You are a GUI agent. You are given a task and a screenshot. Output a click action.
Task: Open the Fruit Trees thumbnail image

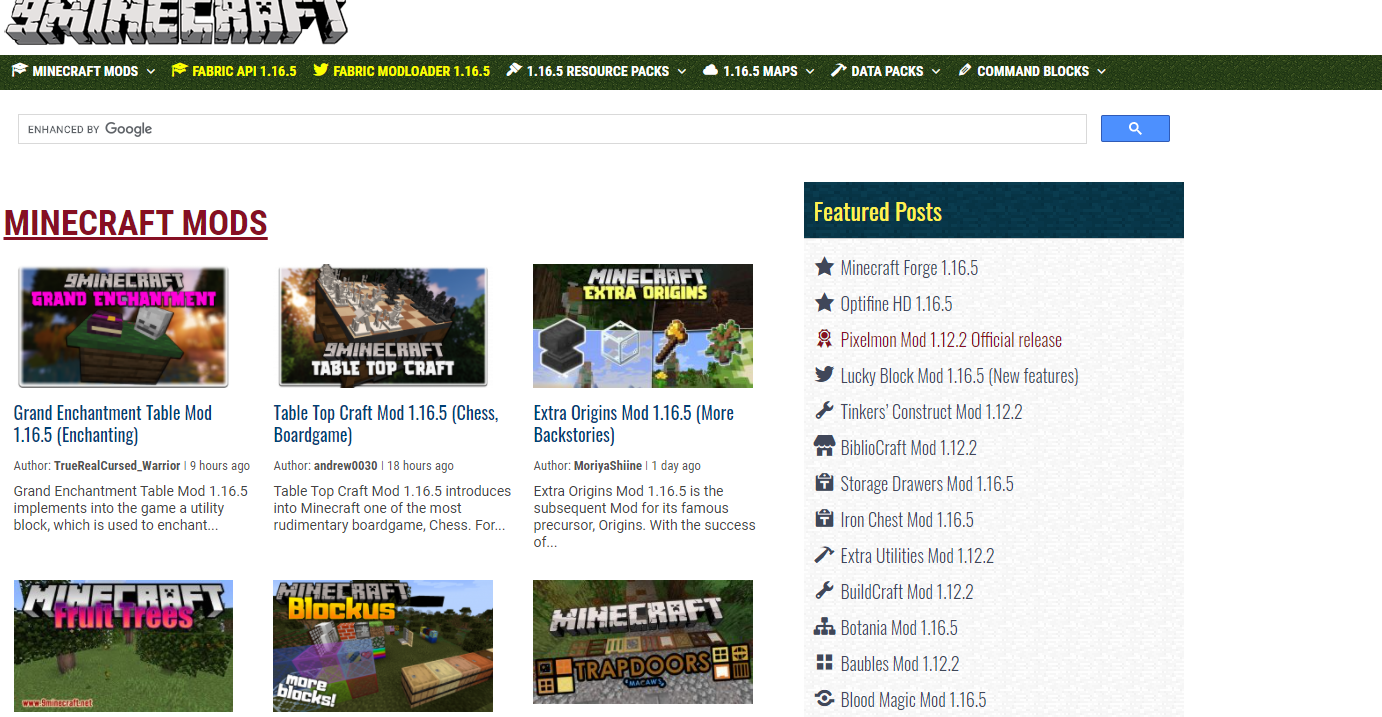pos(123,646)
